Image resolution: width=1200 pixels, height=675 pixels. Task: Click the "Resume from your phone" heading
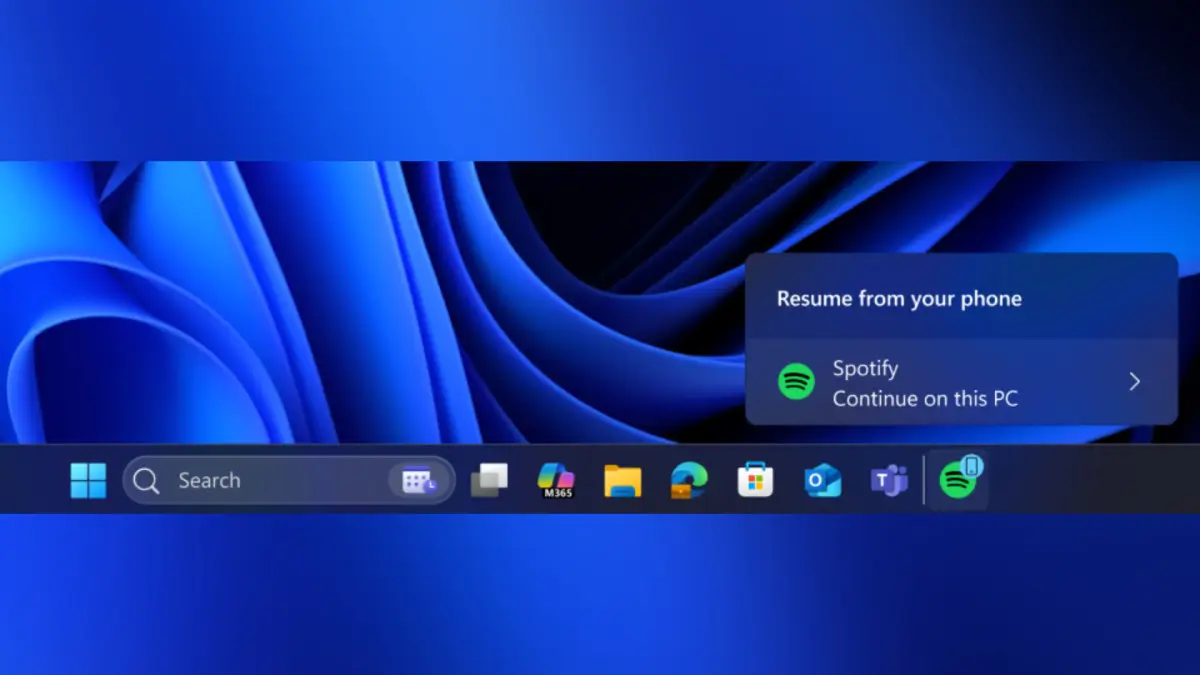(899, 299)
